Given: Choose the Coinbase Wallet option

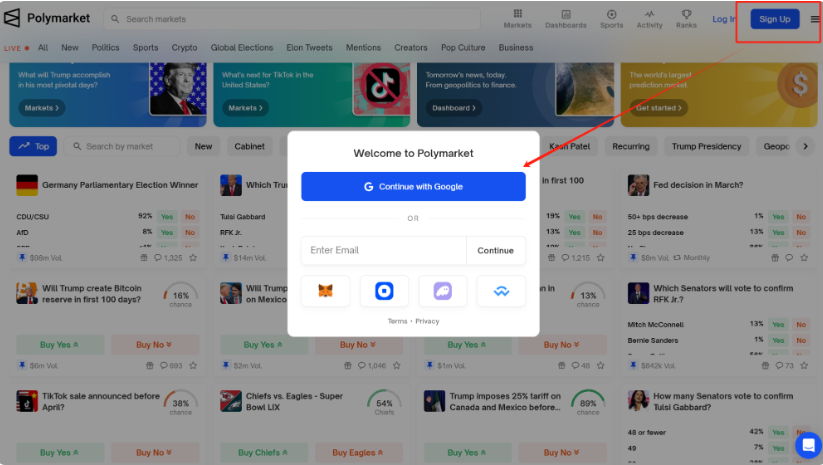Looking at the screenshot, I should pyautogui.click(x=384, y=291).
